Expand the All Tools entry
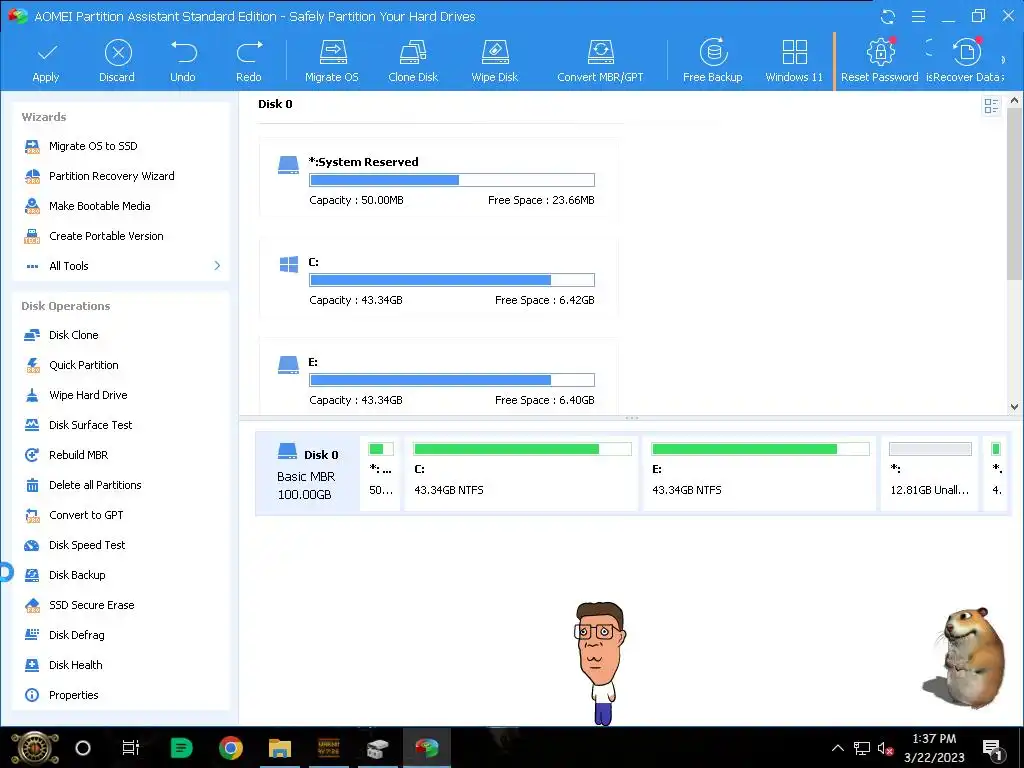 [x=121, y=266]
